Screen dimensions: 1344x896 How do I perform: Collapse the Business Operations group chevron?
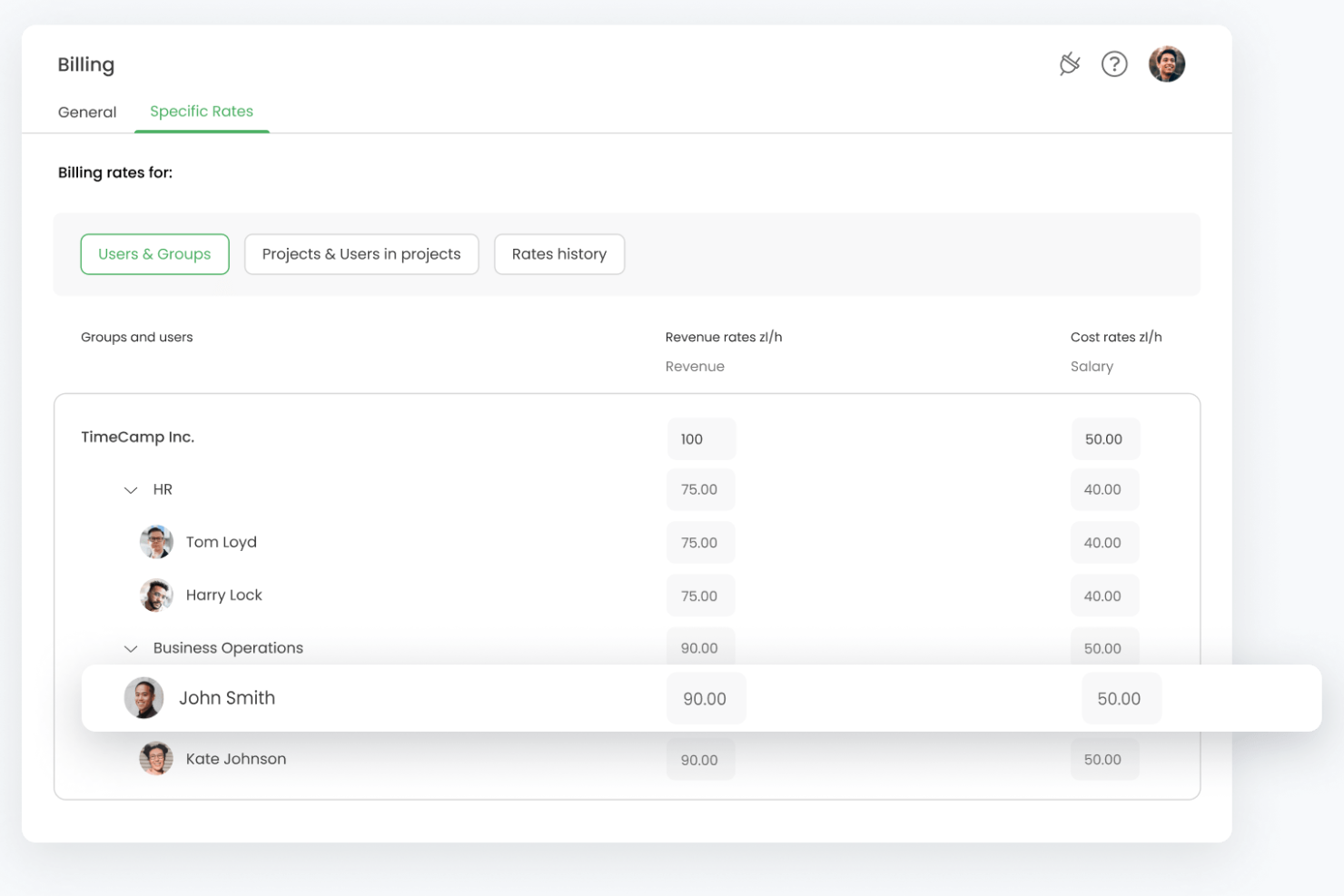coord(131,649)
